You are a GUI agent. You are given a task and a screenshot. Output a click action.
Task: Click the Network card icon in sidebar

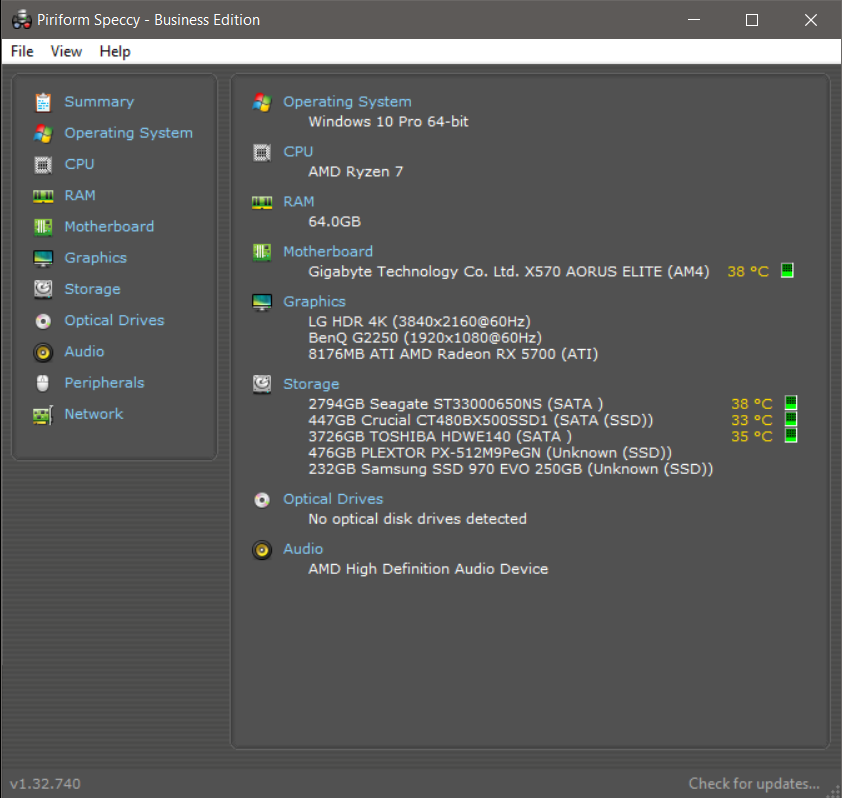pos(43,415)
